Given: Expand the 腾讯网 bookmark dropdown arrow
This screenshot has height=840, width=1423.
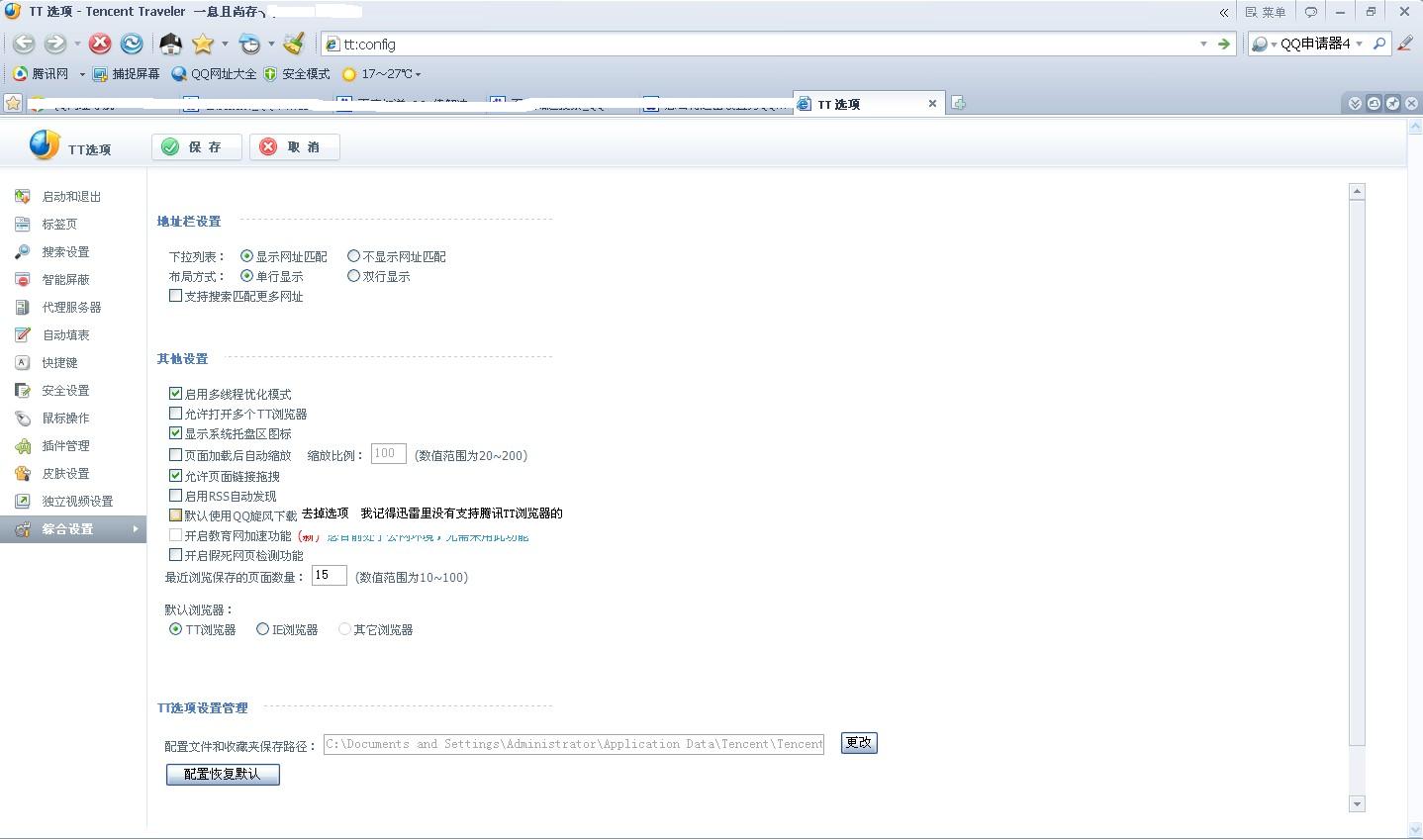Looking at the screenshot, I should (82, 74).
